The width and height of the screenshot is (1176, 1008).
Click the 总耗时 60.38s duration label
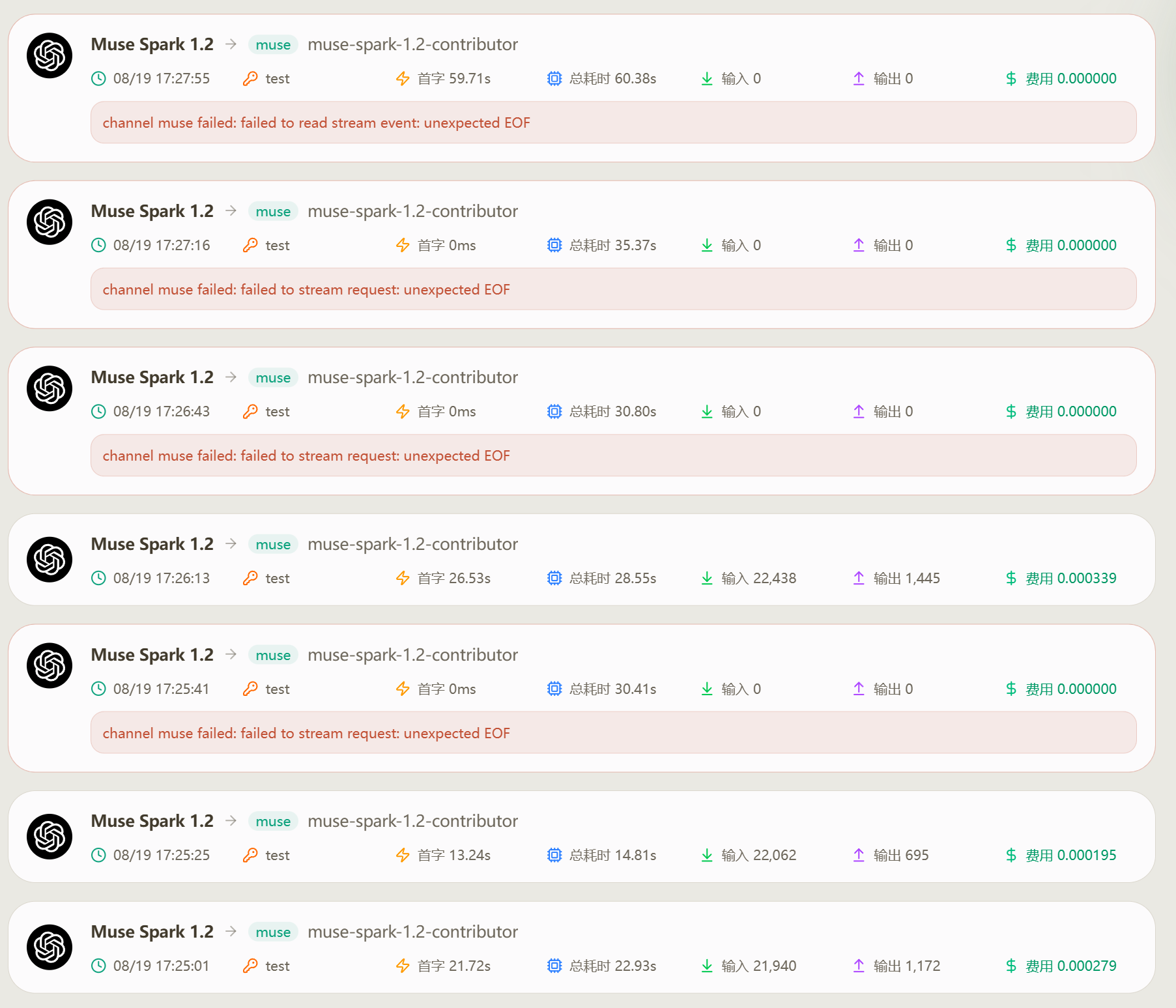612,78
